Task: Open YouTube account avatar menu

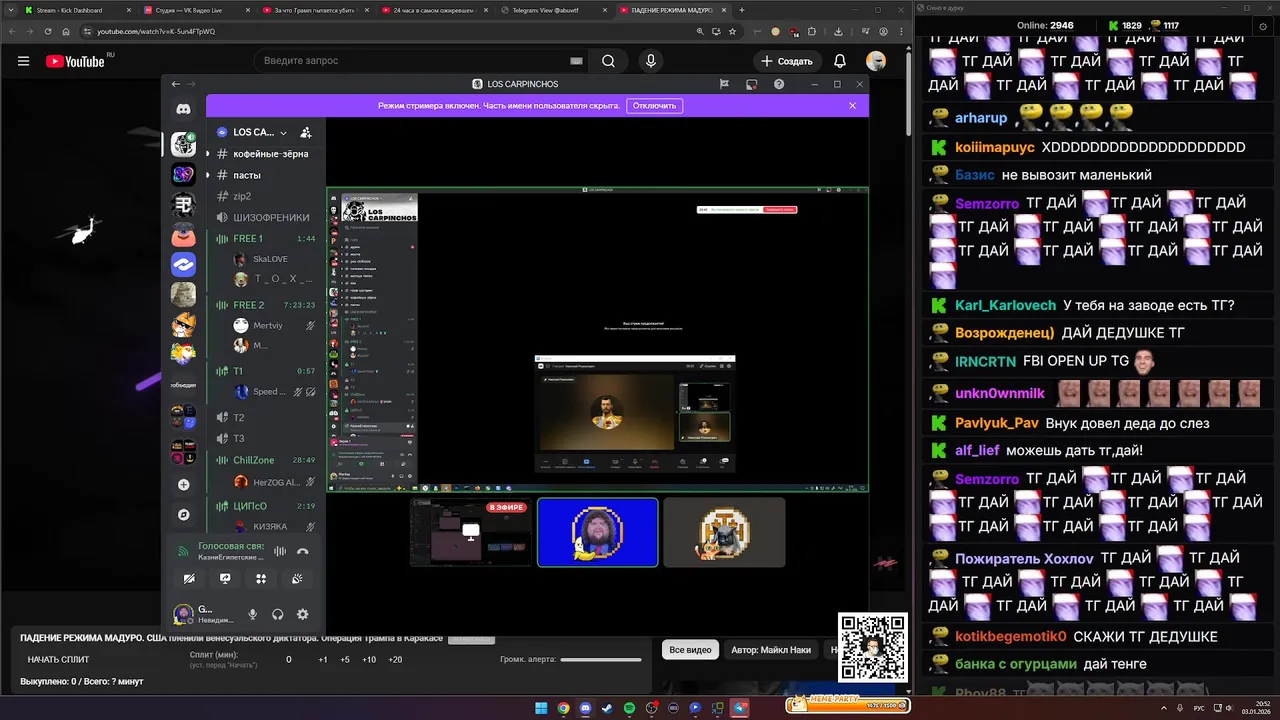Action: (x=876, y=61)
